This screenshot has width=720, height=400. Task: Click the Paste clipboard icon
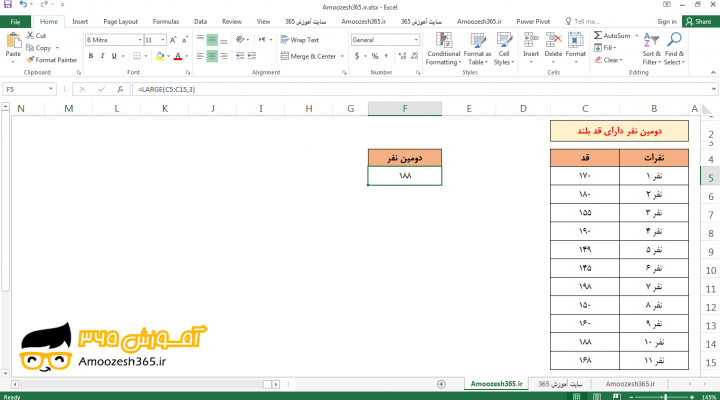pos(13,41)
